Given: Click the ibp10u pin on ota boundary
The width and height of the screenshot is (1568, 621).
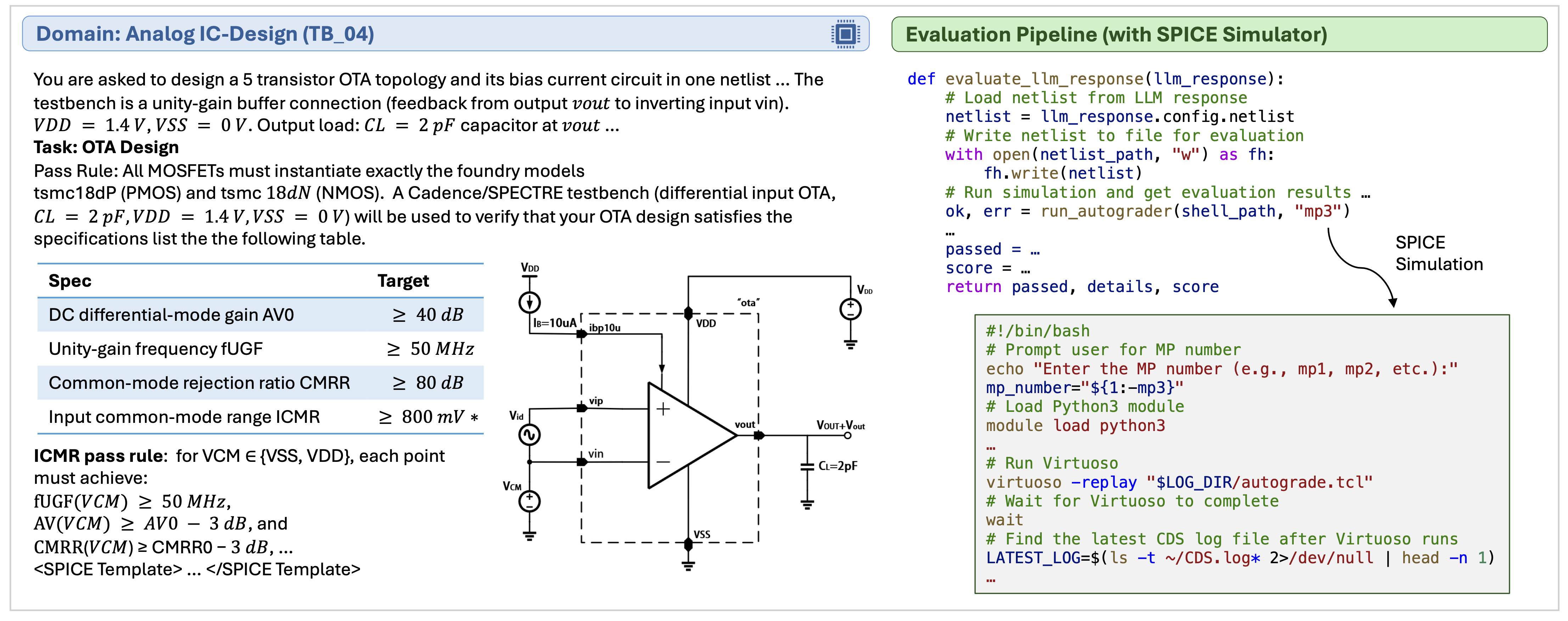Looking at the screenshot, I should [x=582, y=334].
